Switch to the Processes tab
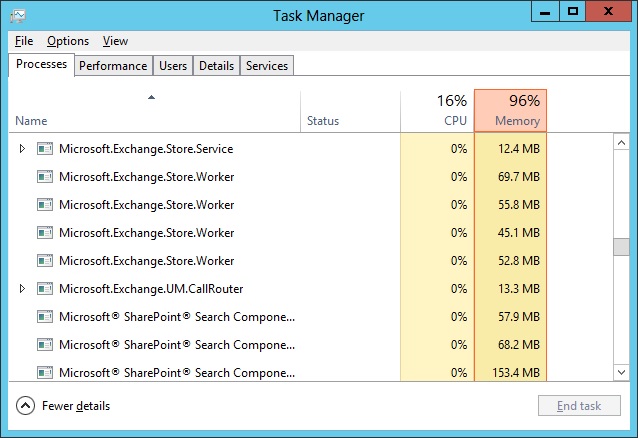Screen dimensions: 638x438 click(x=41, y=64)
